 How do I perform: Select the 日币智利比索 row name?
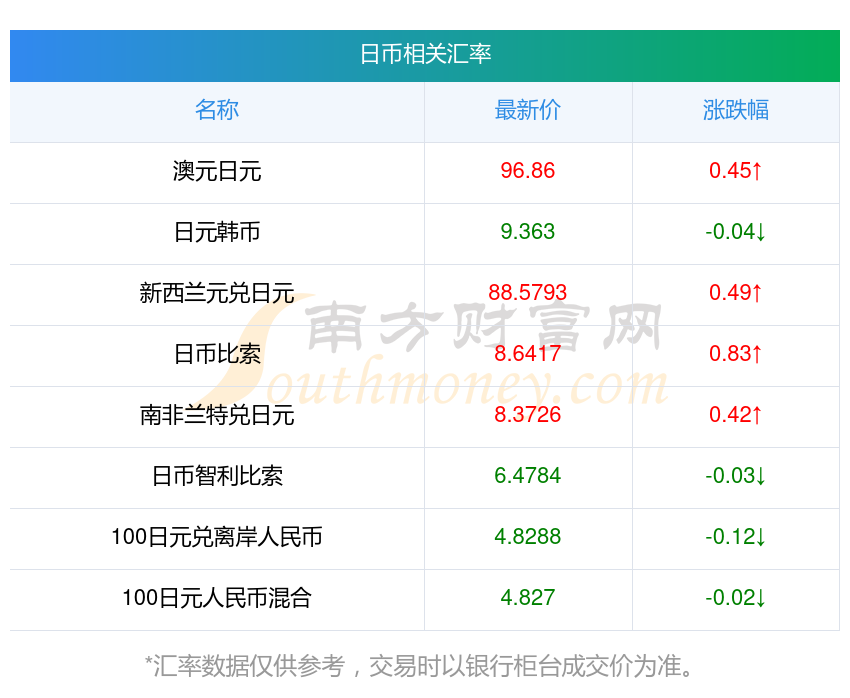(217, 476)
